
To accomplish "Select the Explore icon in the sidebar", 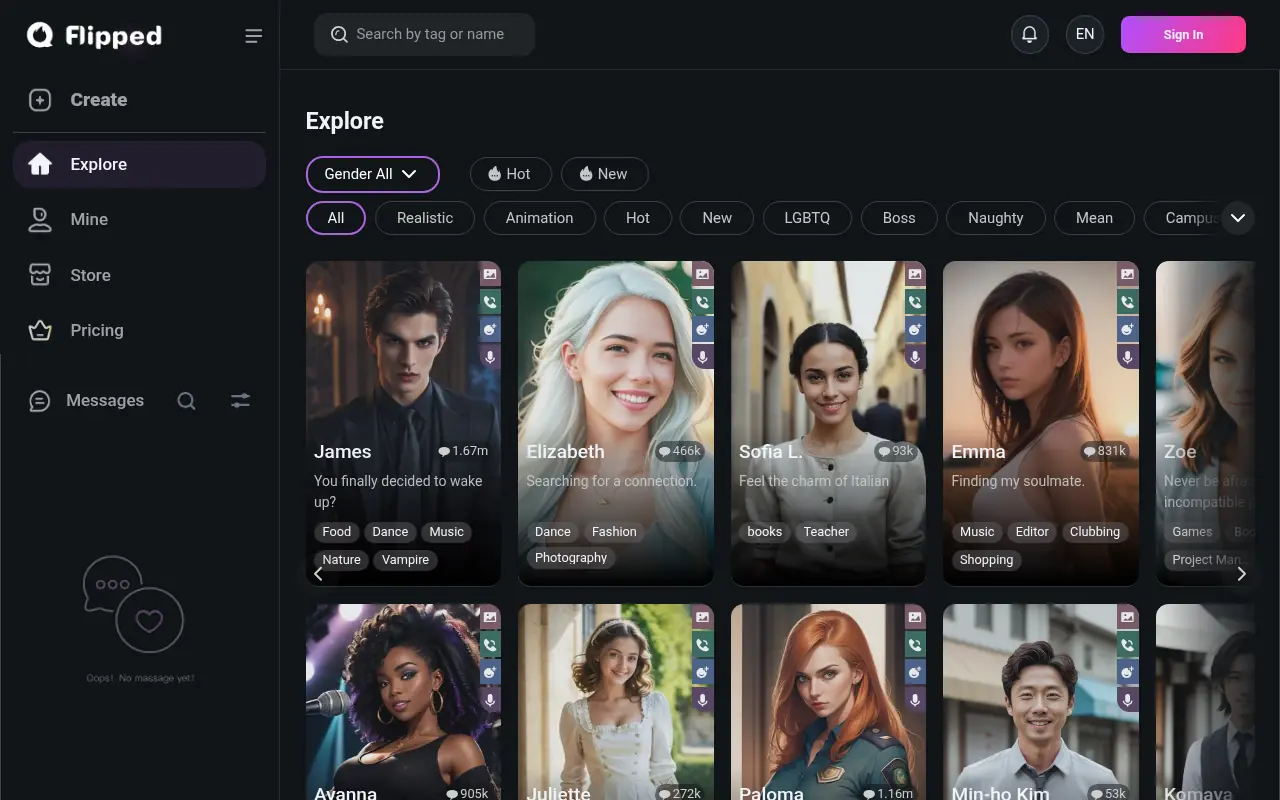I will click(39, 164).
